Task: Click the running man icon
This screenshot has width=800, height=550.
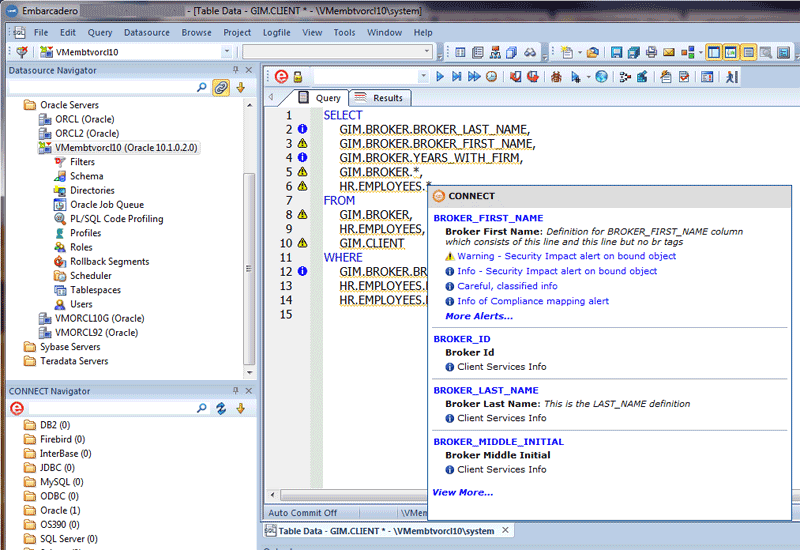Action: [x=732, y=77]
